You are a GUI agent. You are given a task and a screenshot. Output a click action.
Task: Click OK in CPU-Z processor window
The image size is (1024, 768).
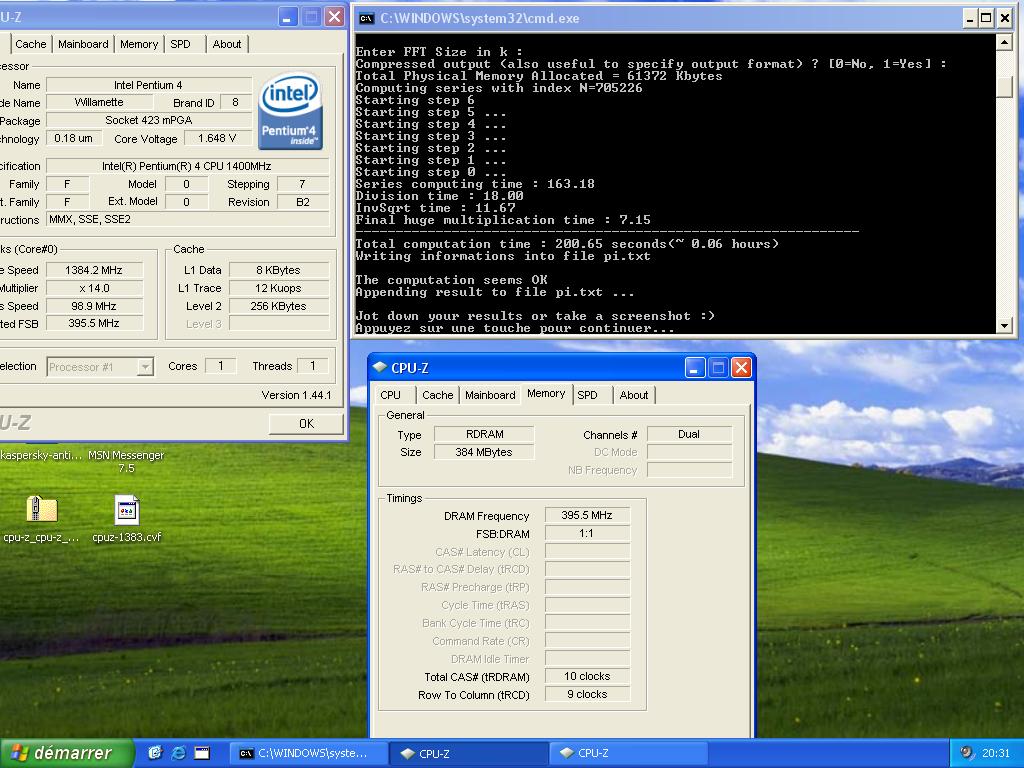click(306, 424)
